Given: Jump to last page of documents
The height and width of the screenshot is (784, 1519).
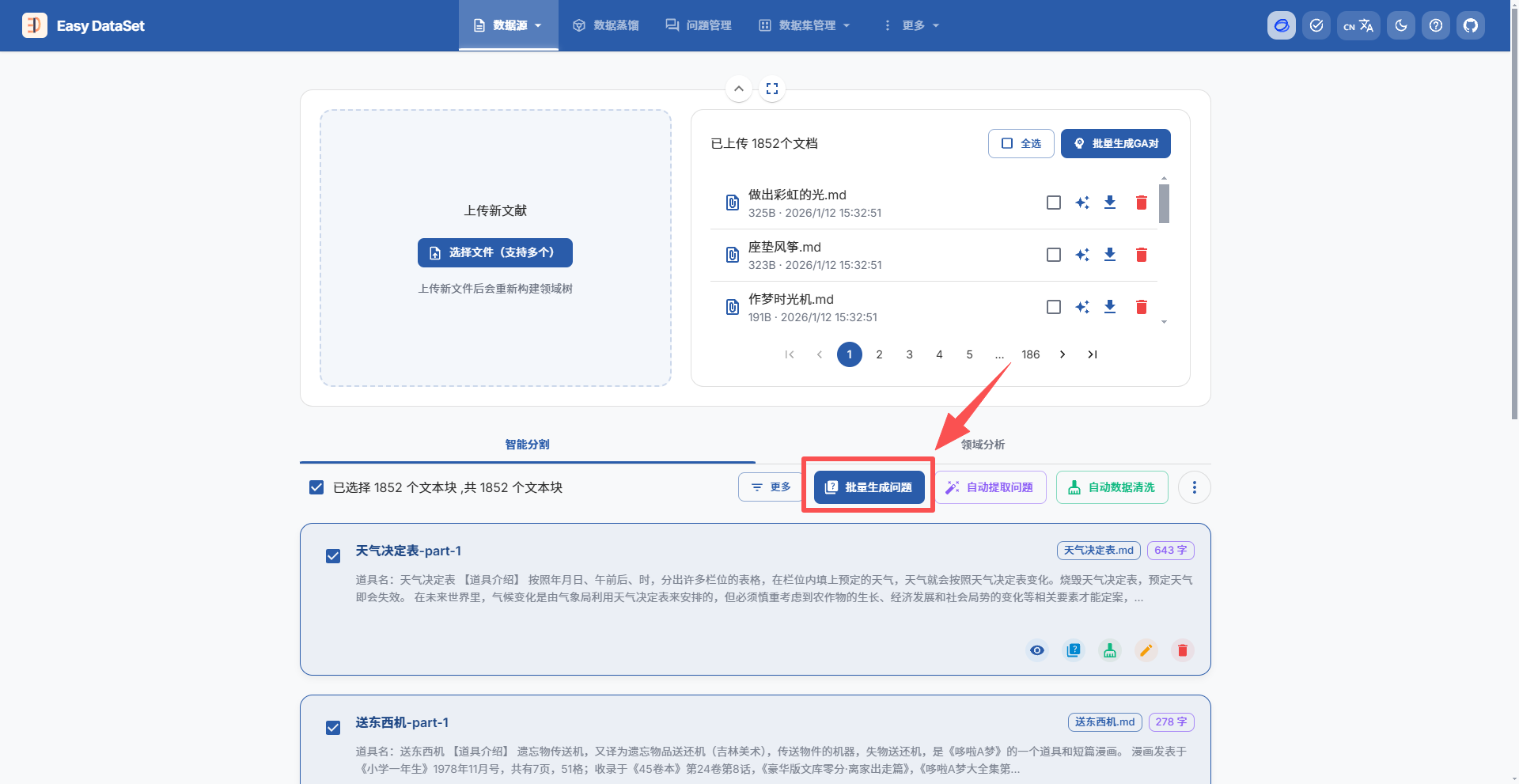Looking at the screenshot, I should click(1093, 354).
